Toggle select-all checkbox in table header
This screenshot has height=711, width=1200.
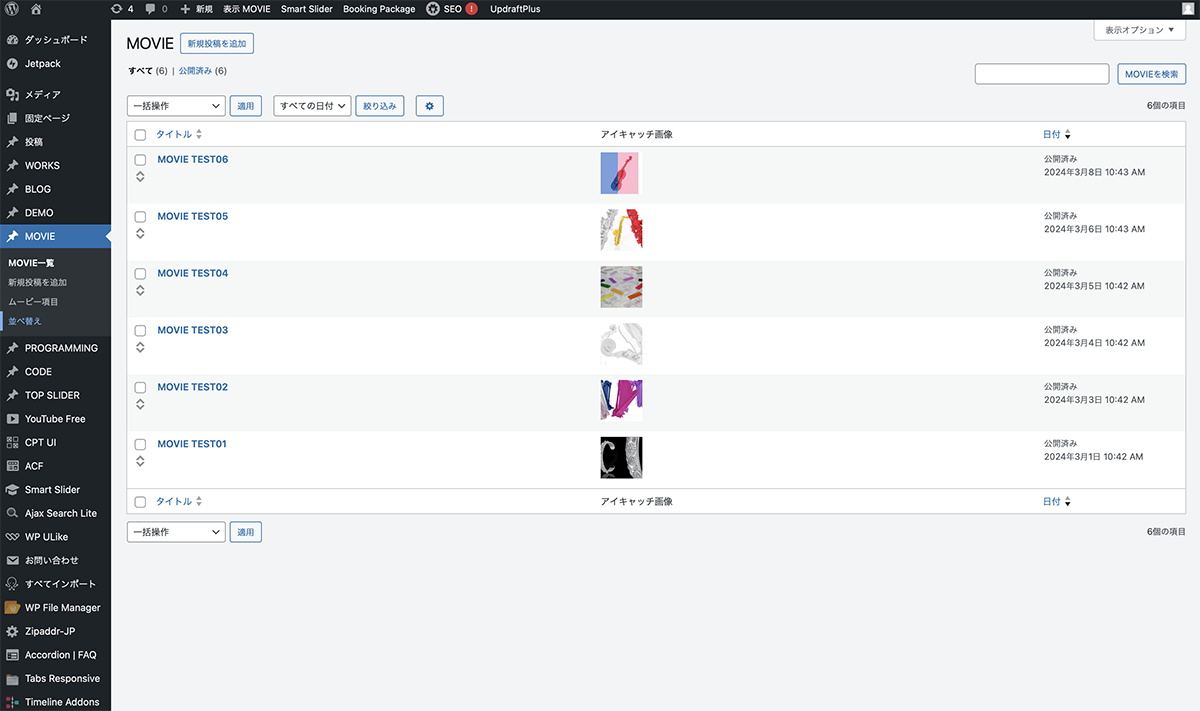coord(140,135)
